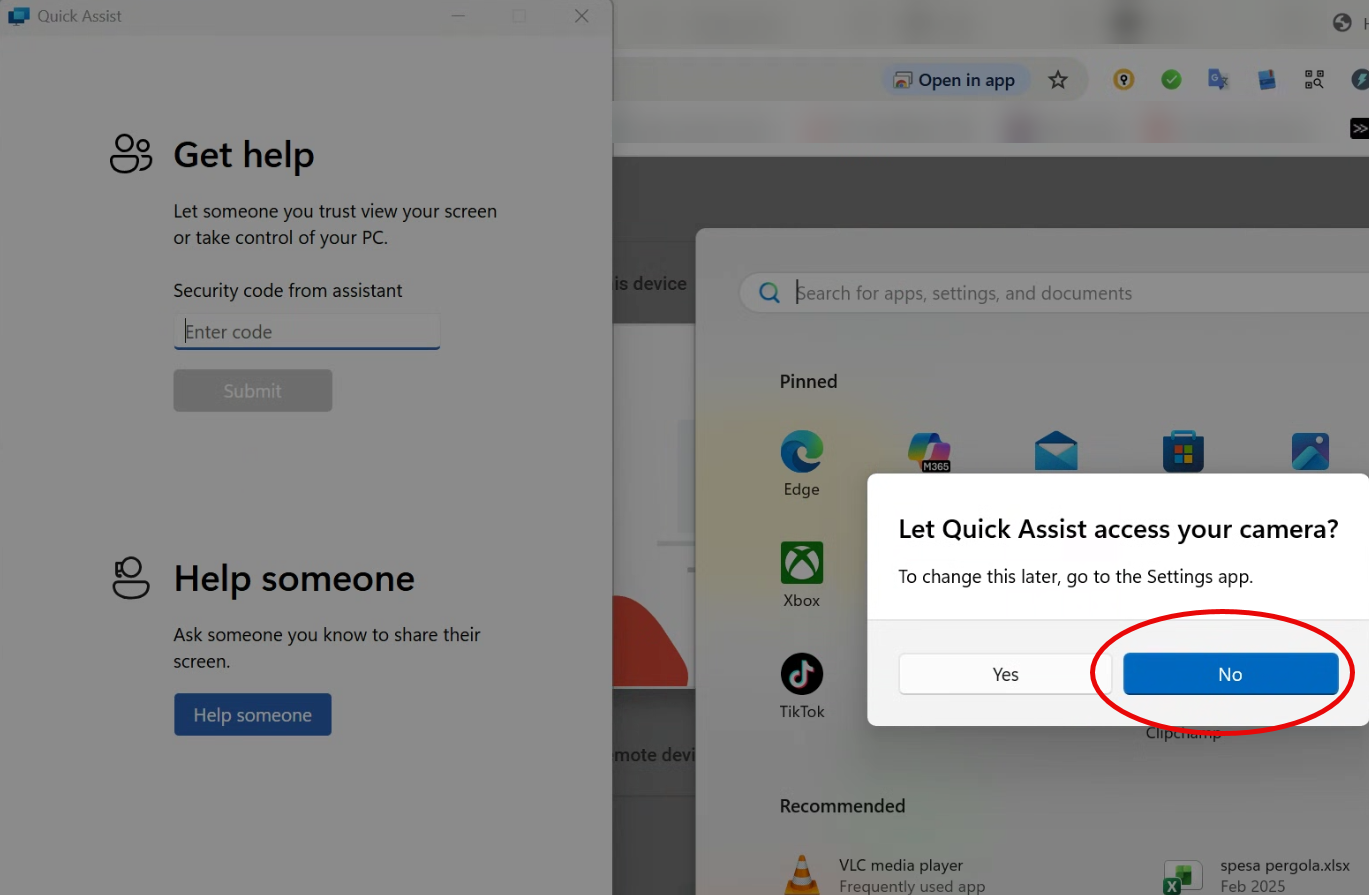The width and height of the screenshot is (1369, 895).
Task: Open the Mail envelope app icon
Action: (x=1056, y=452)
